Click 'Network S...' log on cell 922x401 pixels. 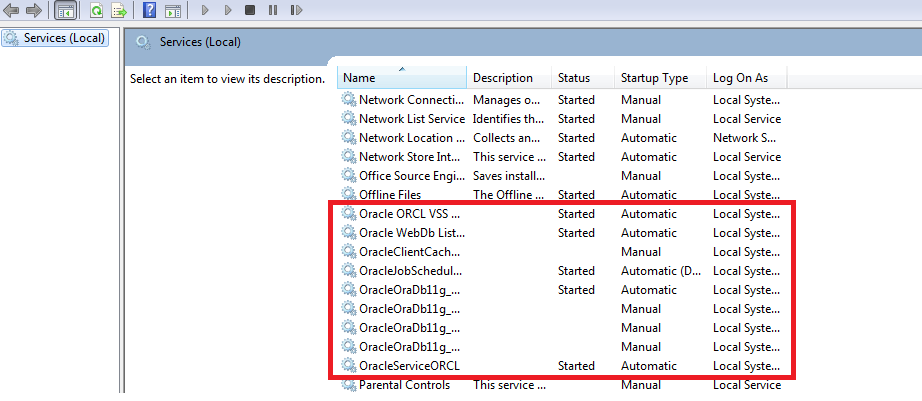click(744, 138)
